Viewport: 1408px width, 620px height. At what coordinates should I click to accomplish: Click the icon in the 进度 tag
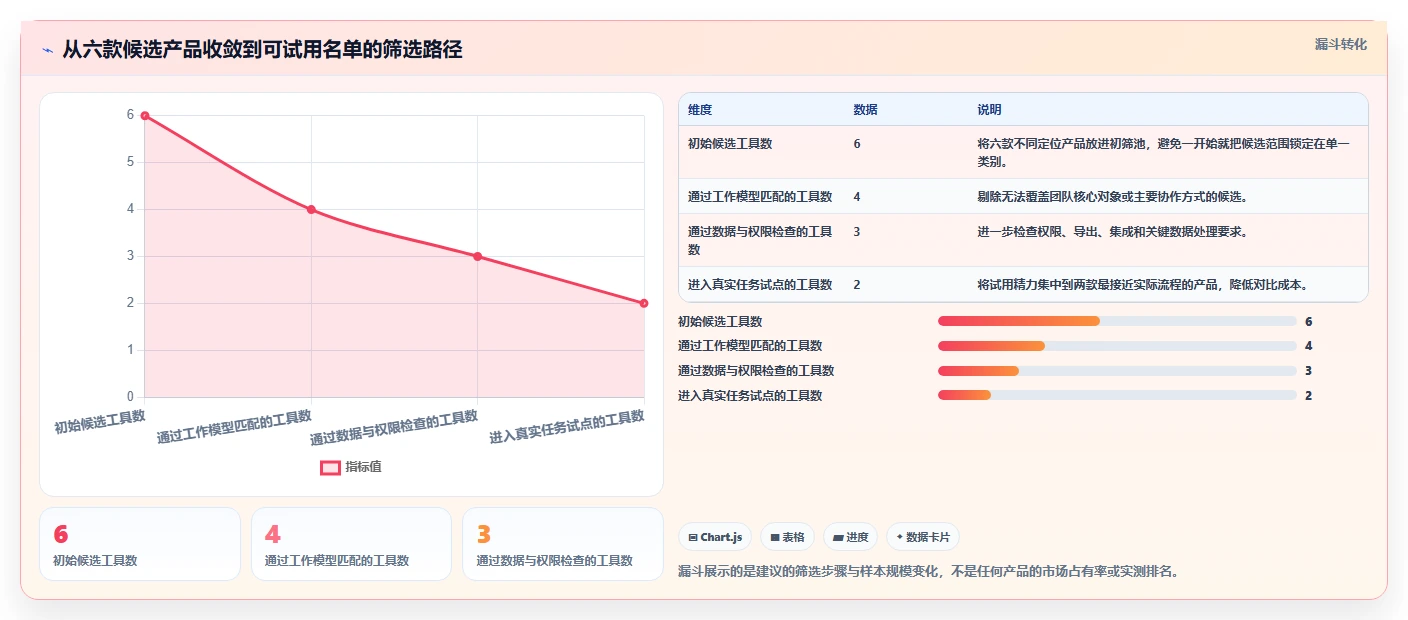pyautogui.click(x=838, y=538)
